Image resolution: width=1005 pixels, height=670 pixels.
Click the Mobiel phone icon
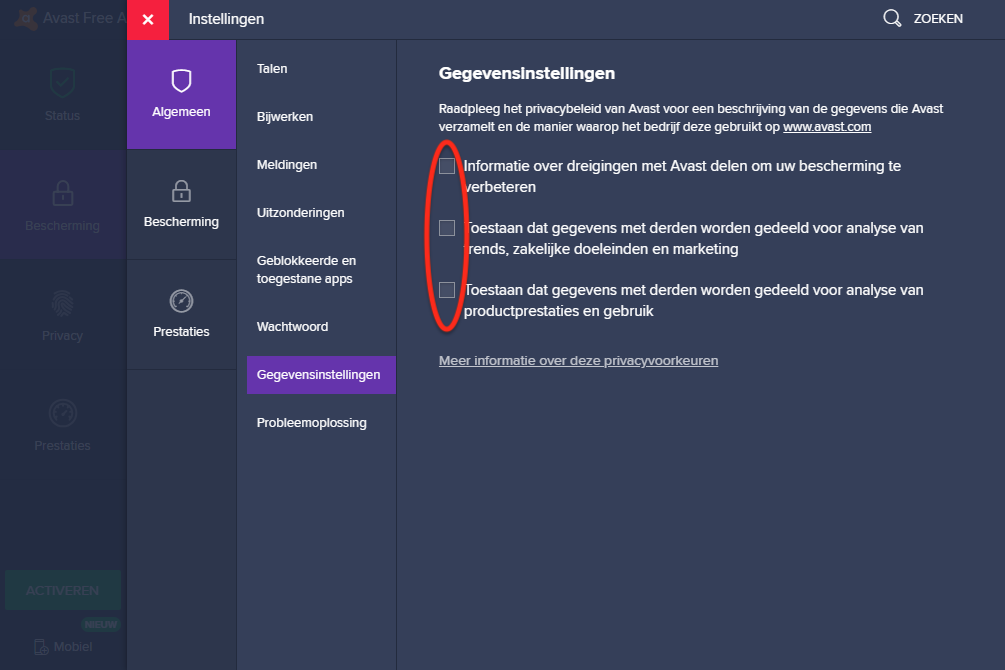pyautogui.click(x=41, y=647)
